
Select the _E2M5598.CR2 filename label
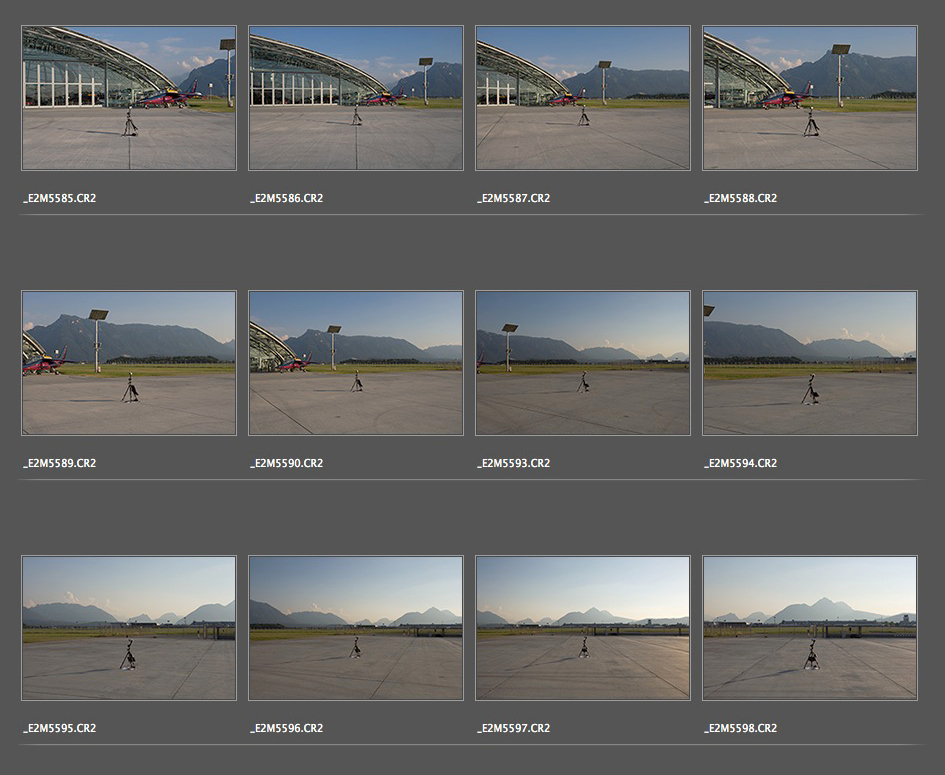click(740, 728)
